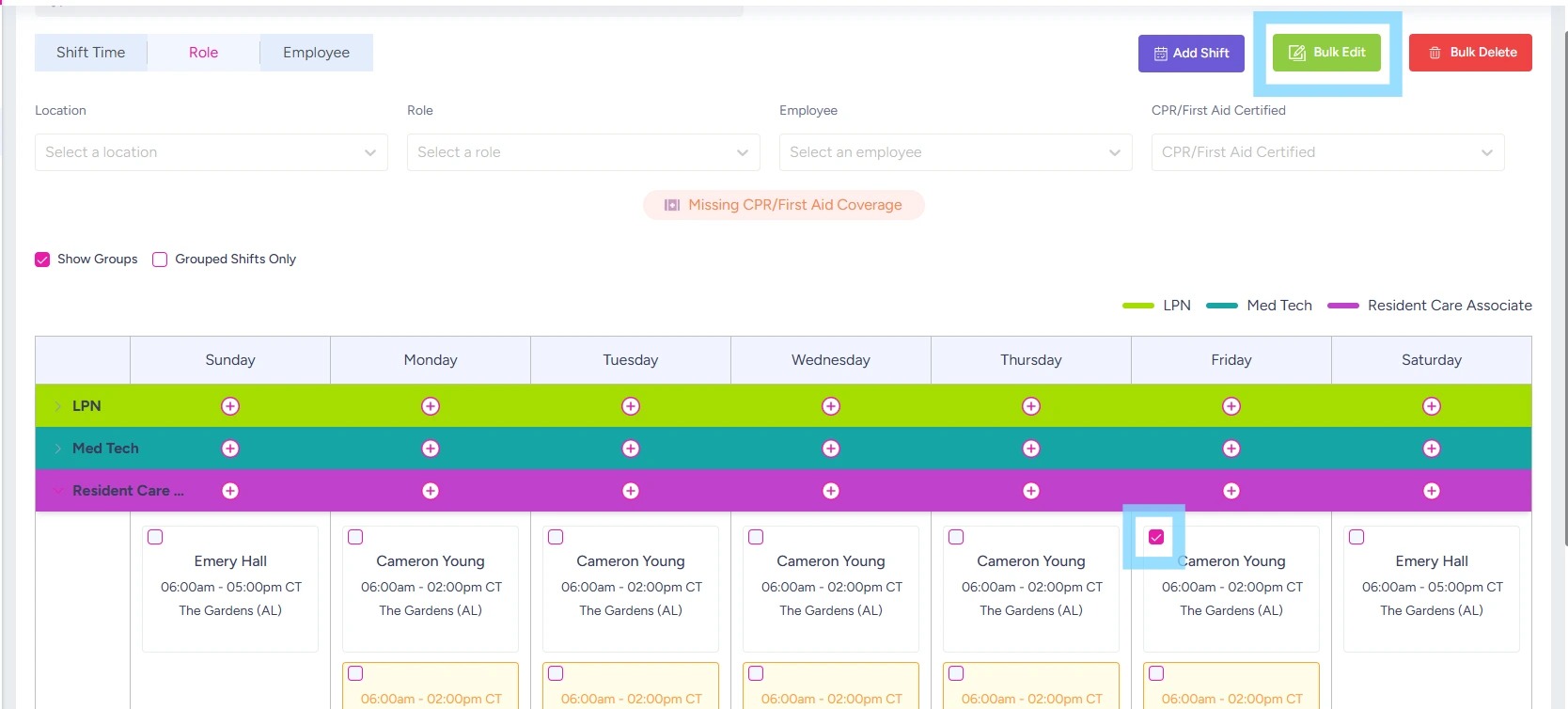Add a Resident Care shift on Tuesday
Image resolution: width=1568 pixels, height=709 pixels.
[x=631, y=491]
